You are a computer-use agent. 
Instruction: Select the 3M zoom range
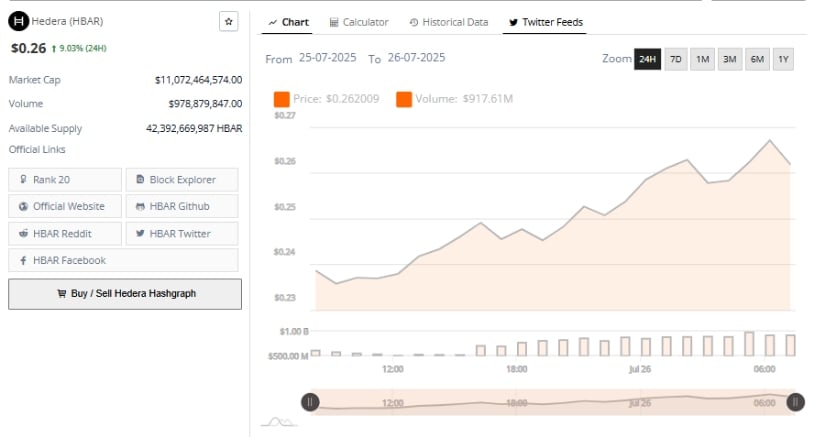click(729, 59)
